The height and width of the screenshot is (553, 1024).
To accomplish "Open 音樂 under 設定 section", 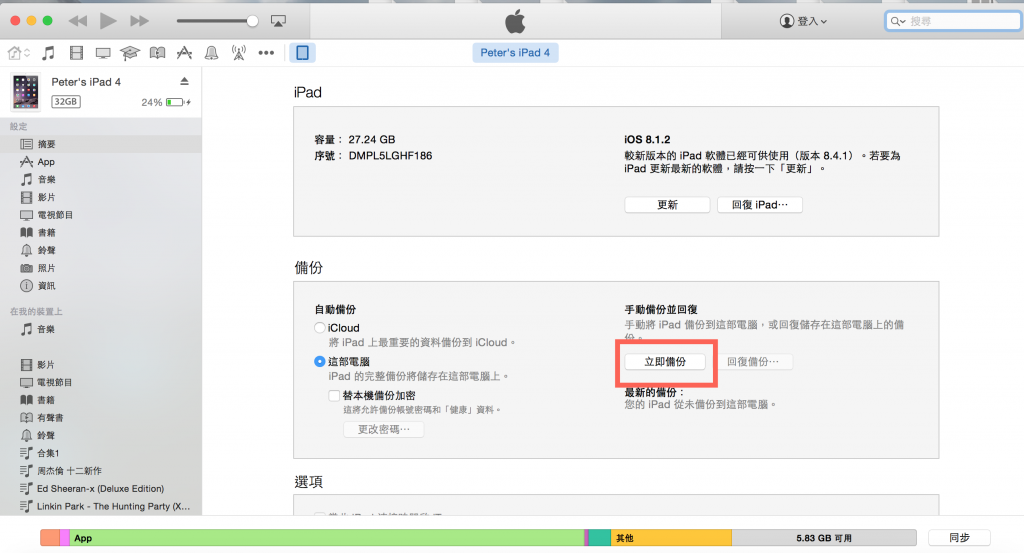I will [101, 179].
